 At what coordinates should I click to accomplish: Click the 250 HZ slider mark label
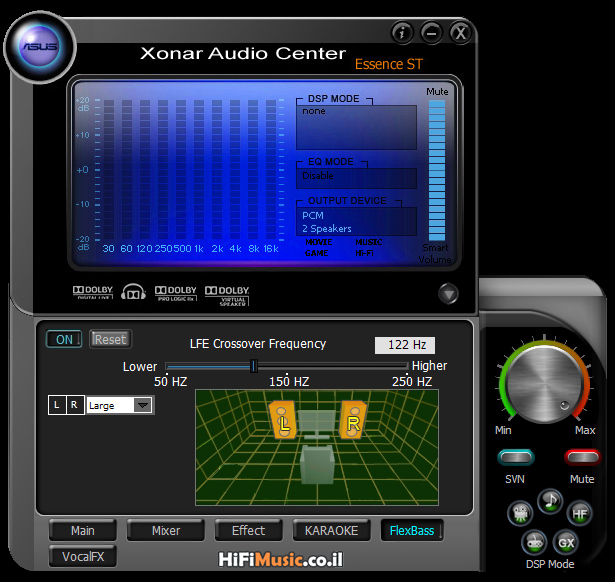pyautogui.click(x=412, y=381)
